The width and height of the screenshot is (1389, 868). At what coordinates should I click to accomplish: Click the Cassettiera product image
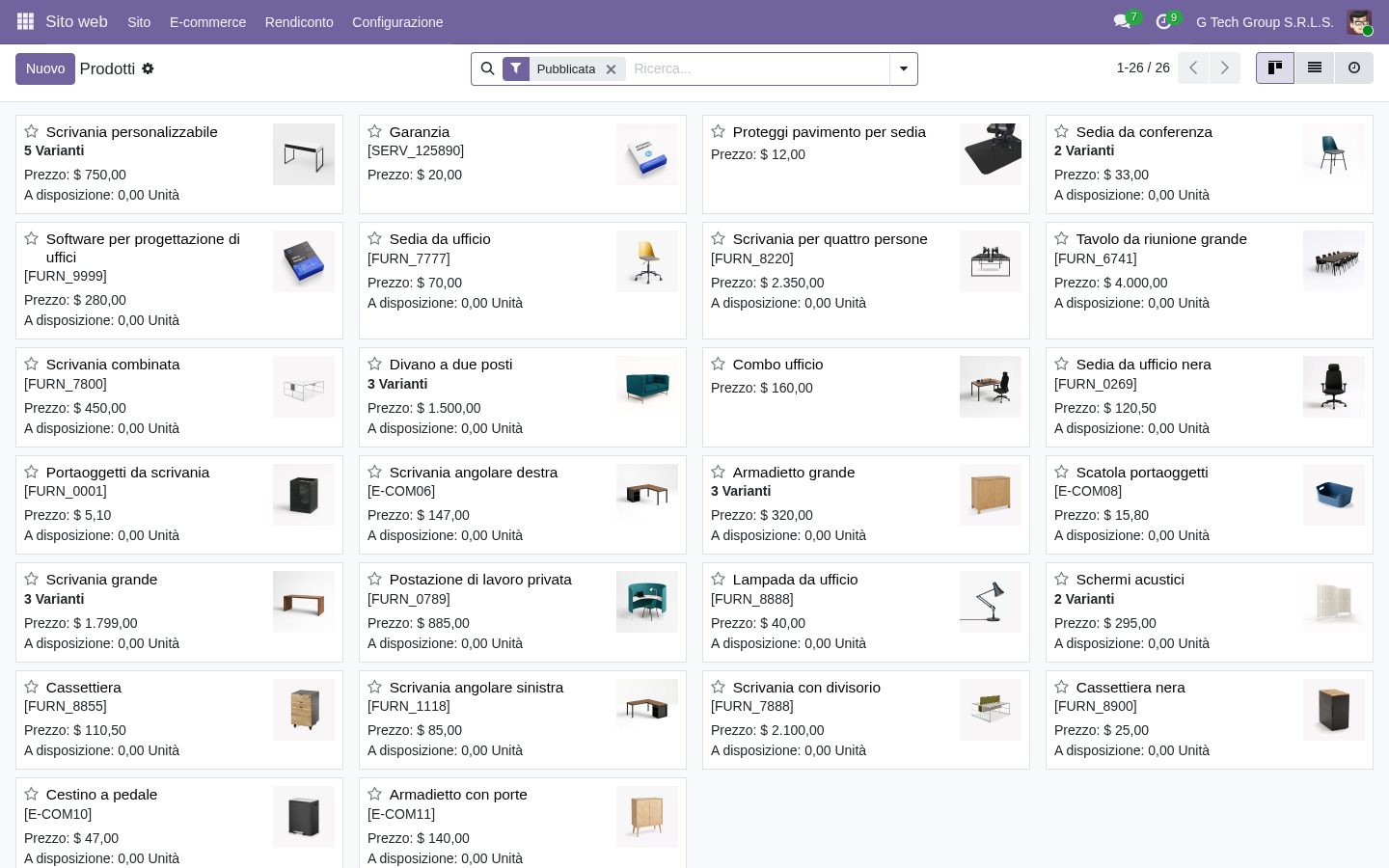[x=304, y=710]
